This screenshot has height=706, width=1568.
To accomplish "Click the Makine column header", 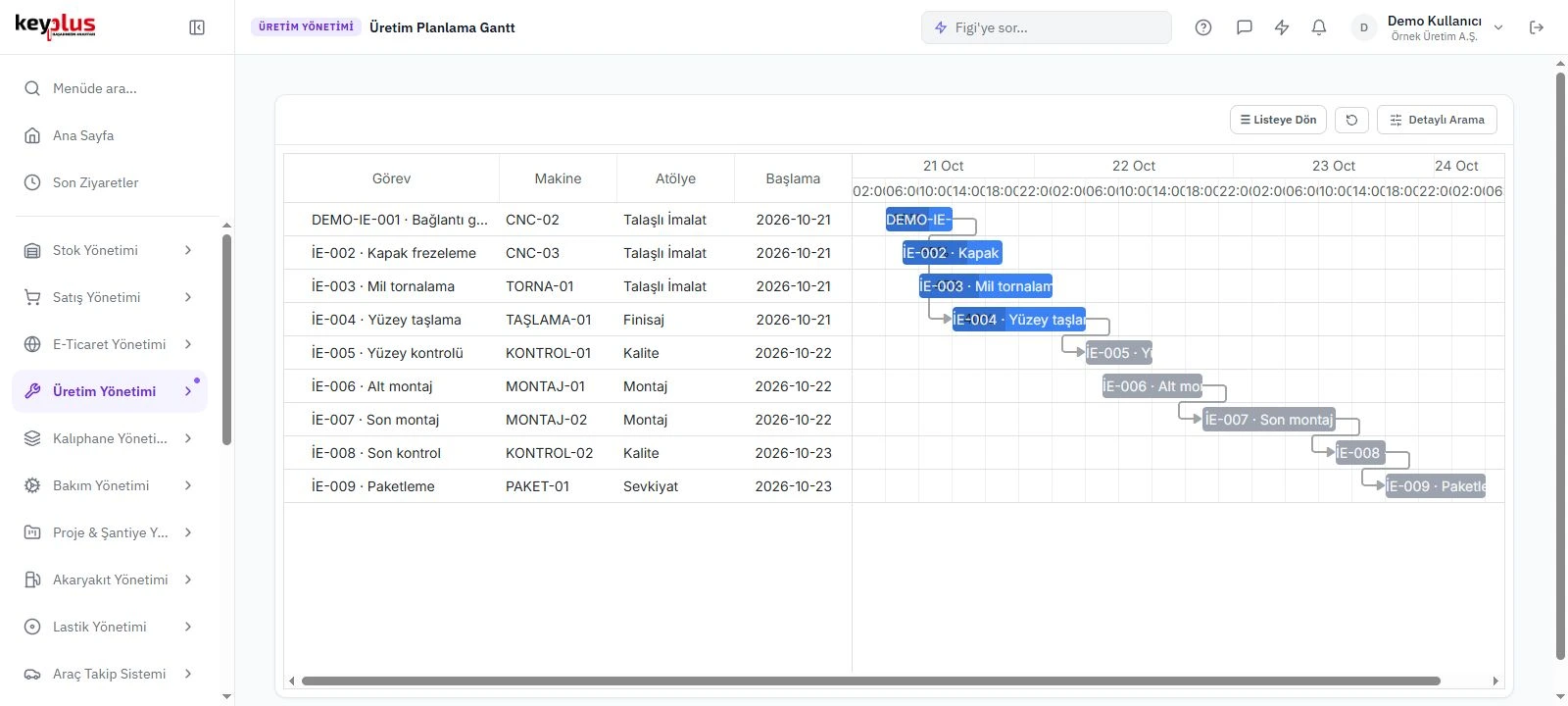I will [558, 178].
